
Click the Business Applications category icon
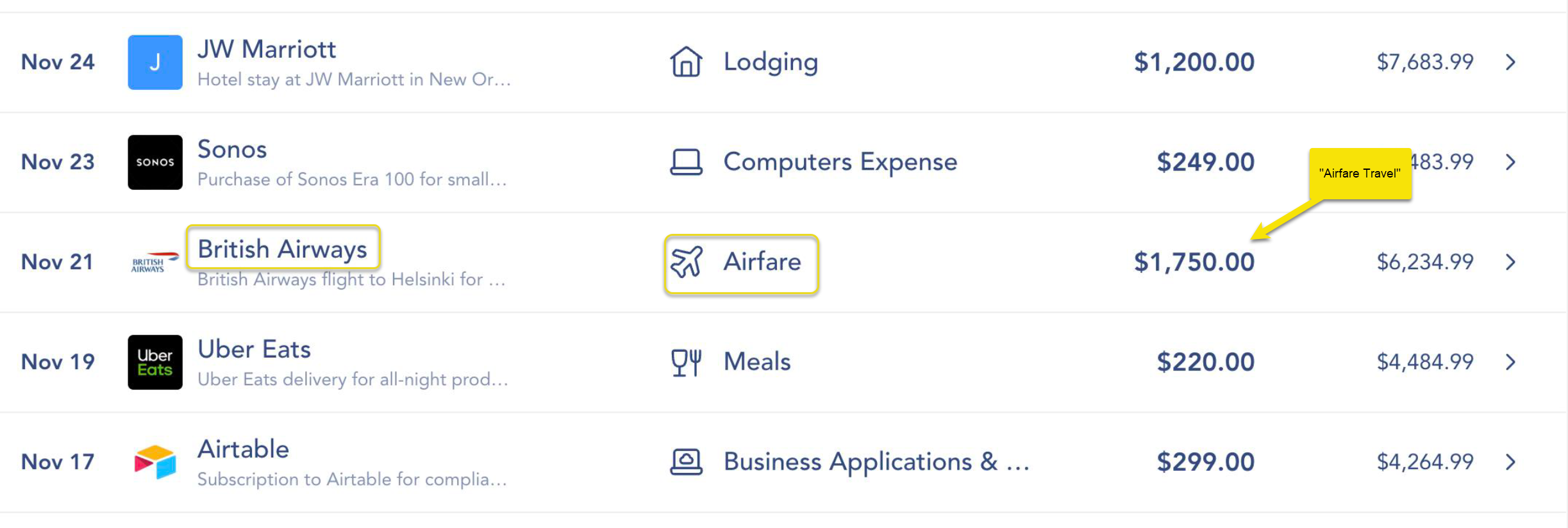(x=686, y=462)
